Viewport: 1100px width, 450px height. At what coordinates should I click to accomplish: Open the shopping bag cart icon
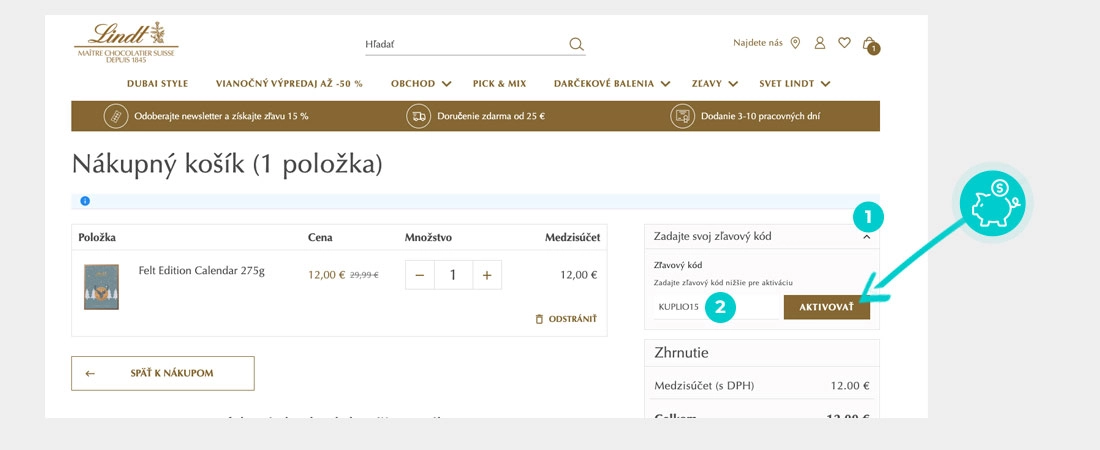coord(869,43)
